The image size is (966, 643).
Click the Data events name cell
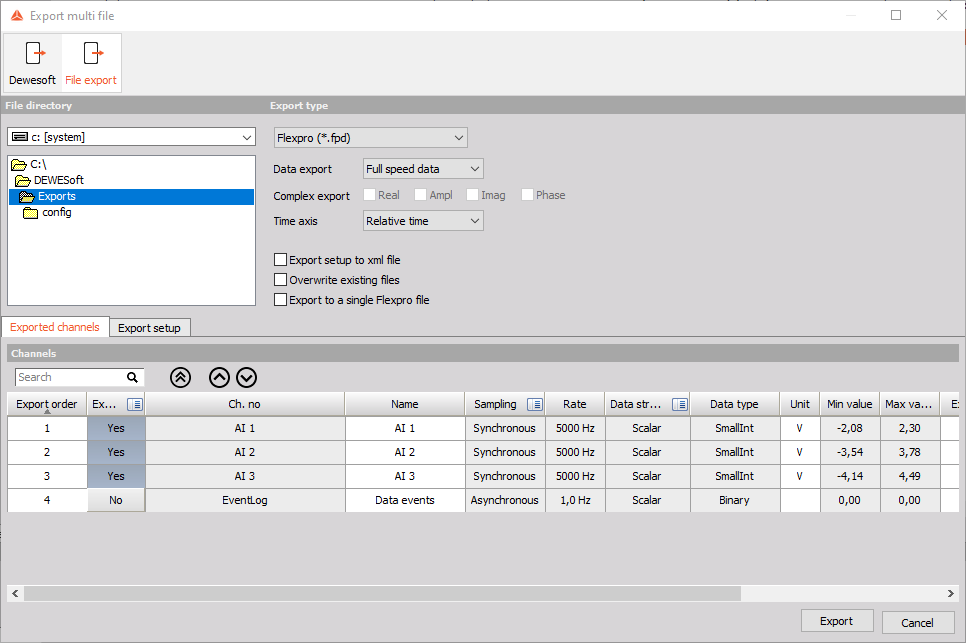coord(405,500)
